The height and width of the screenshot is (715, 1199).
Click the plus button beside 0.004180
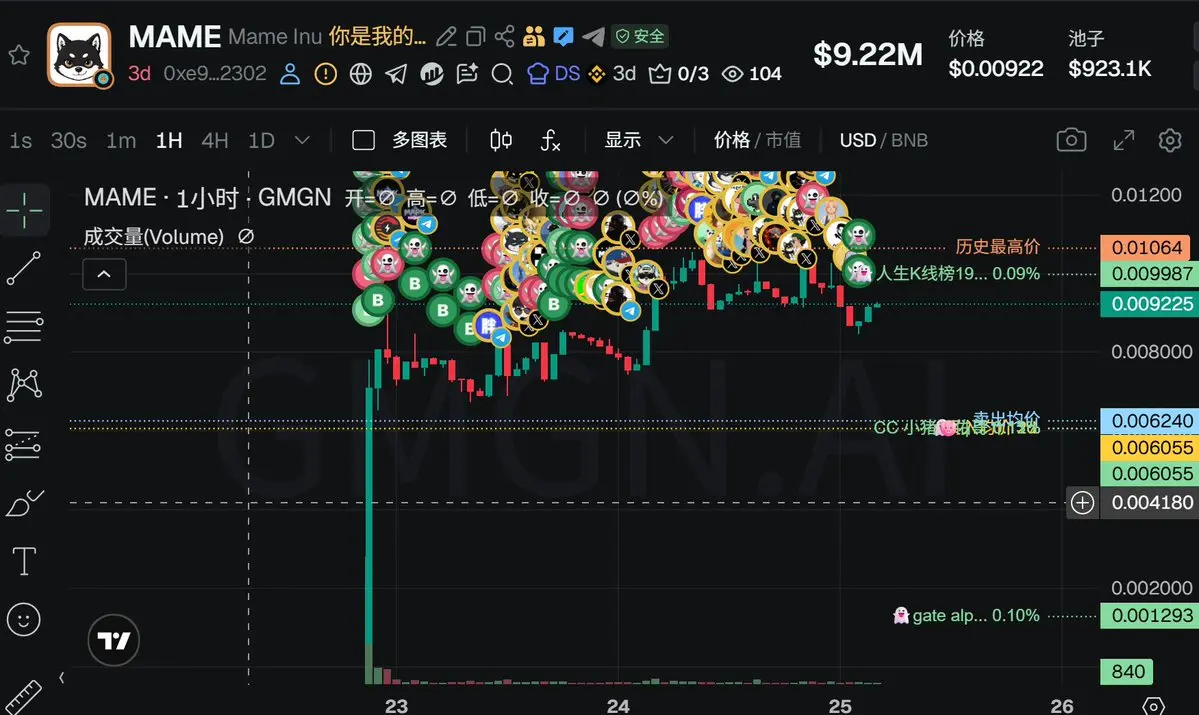[x=1082, y=502]
